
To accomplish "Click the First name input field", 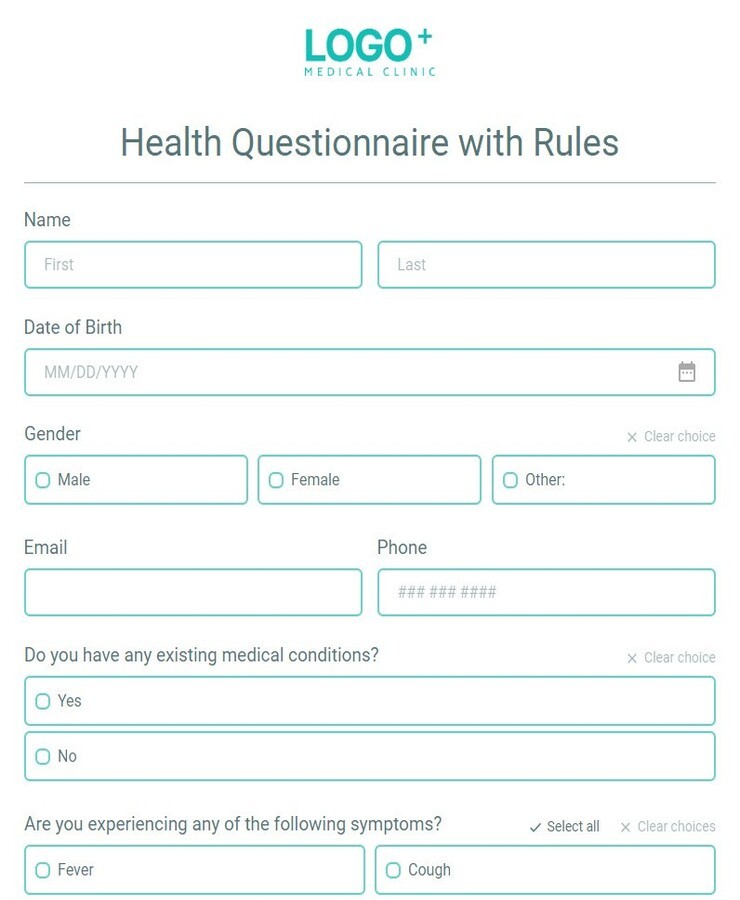I will (x=193, y=265).
